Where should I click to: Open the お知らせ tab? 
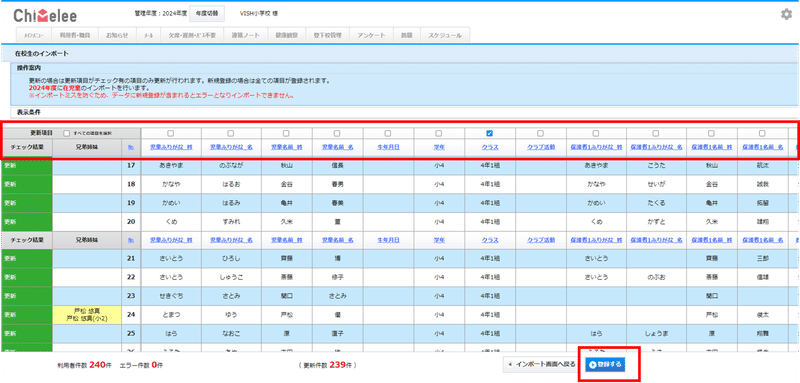[117, 35]
